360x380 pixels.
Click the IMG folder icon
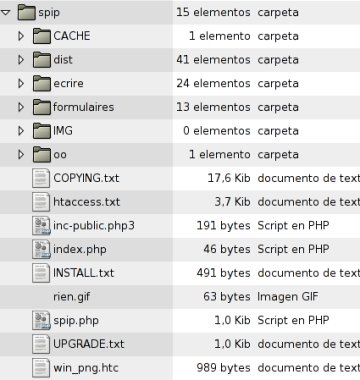(x=42, y=131)
